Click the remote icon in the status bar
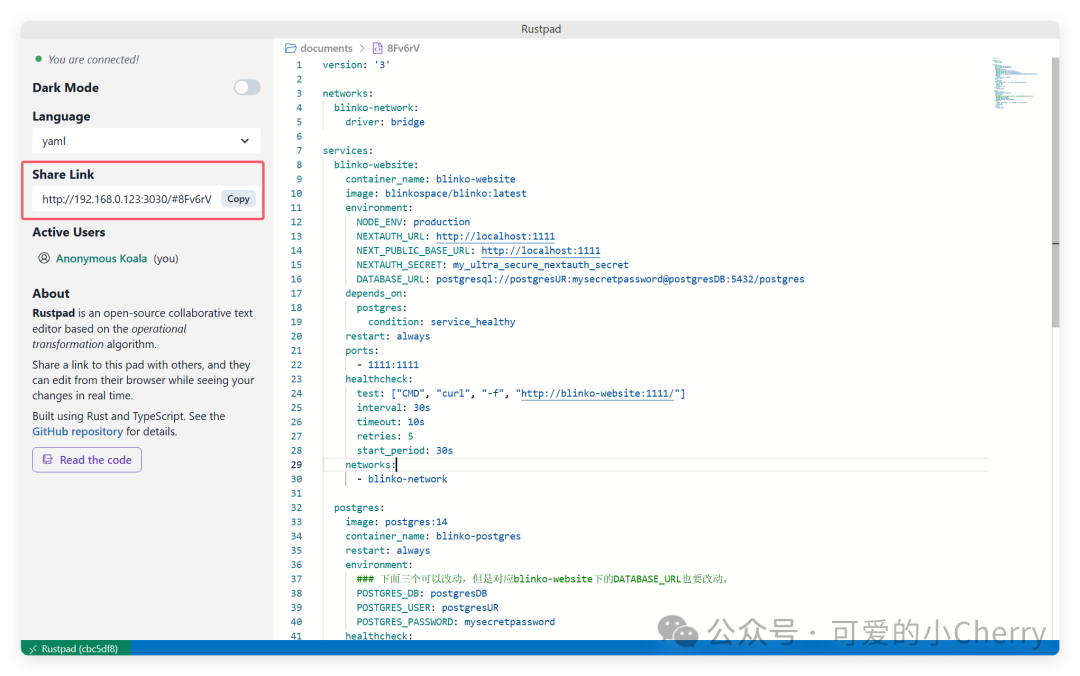Screen dimensions: 1080x676 pos(33,648)
